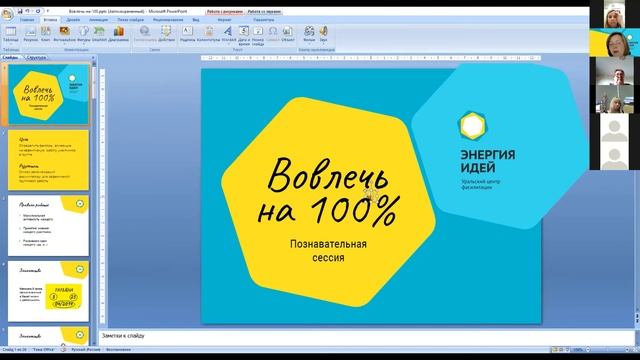The image size is (640, 360).
Task: Select the fourth slide thumbnail with yellow note
Action: click(49, 291)
